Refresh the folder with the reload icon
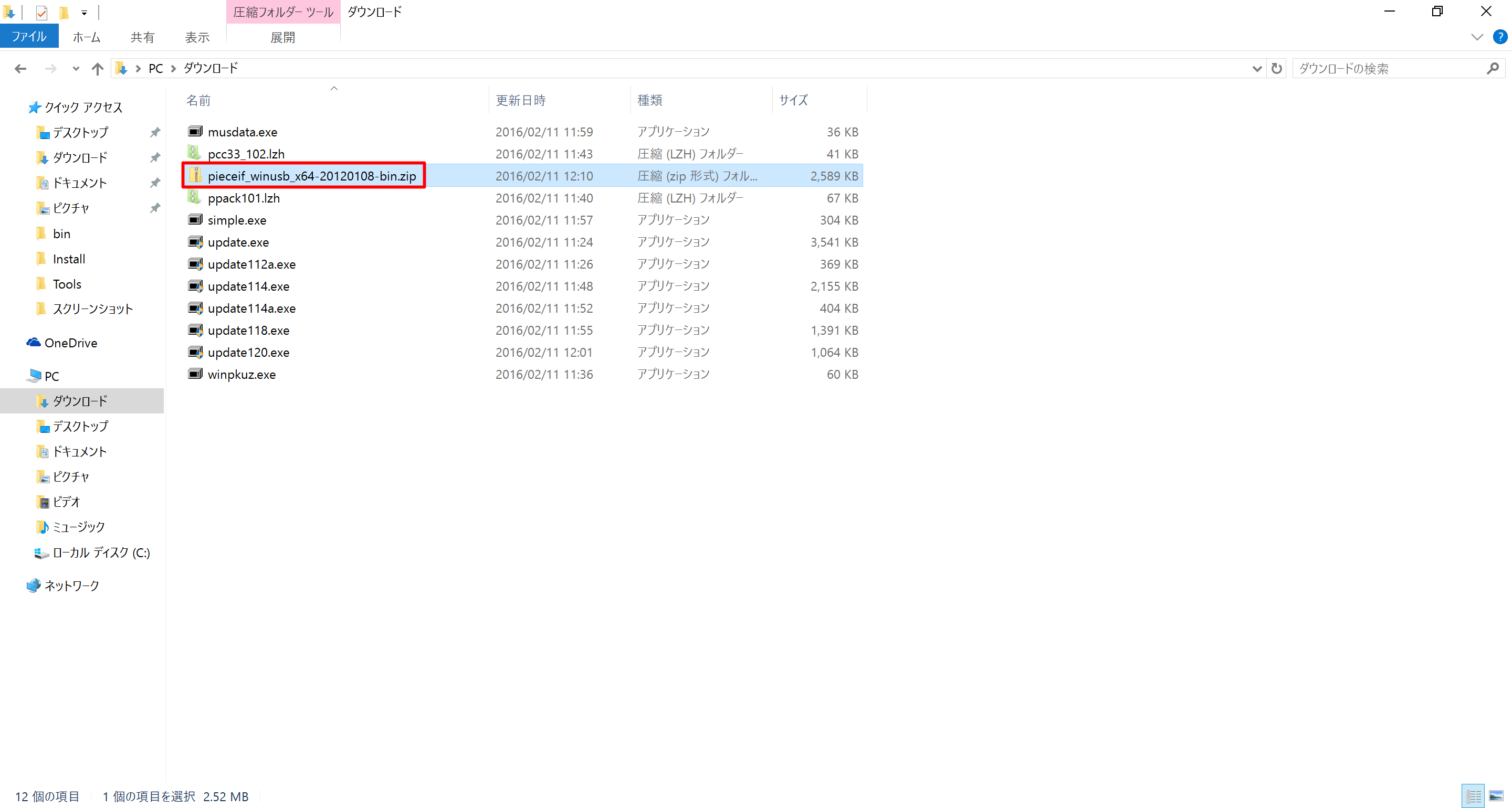Viewport: 1512px width, 808px height. pos(1276,69)
